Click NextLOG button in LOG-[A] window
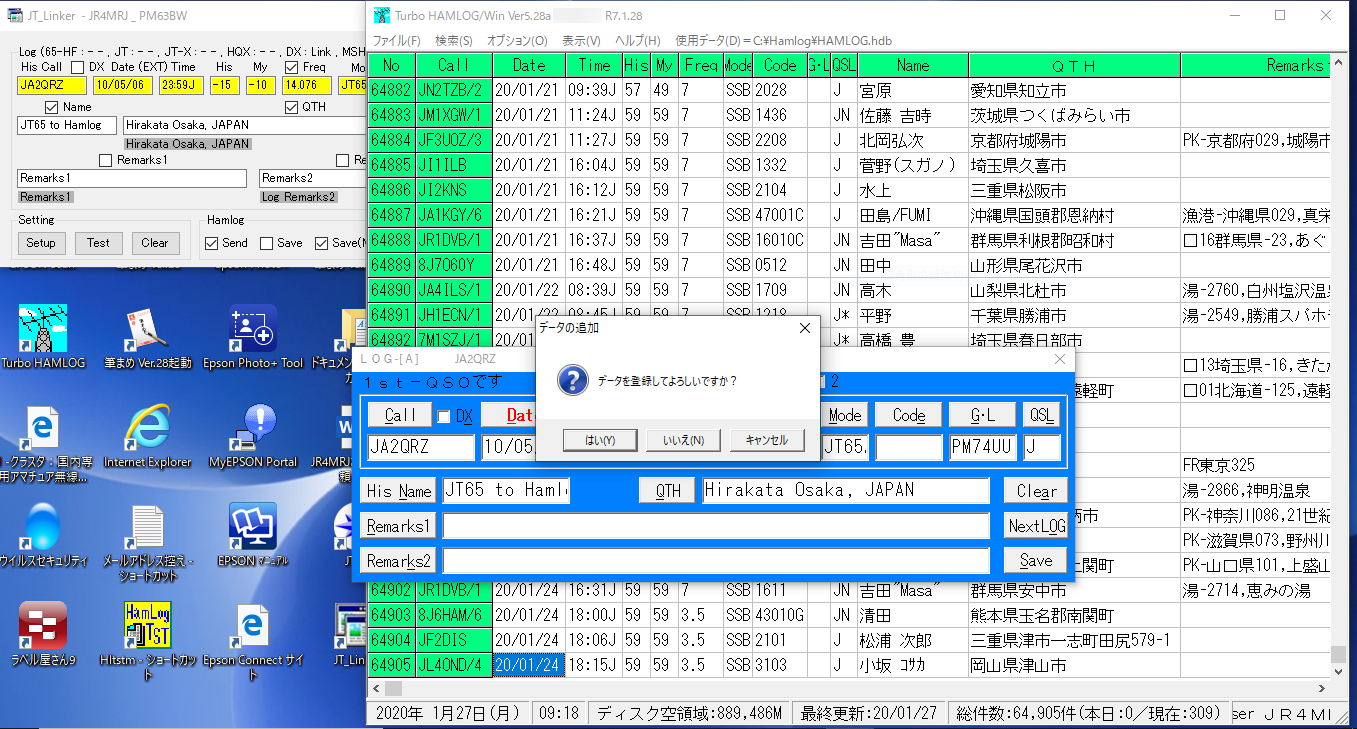Image resolution: width=1357 pixels, height=729 pixels. click(x=1036, y=526)
